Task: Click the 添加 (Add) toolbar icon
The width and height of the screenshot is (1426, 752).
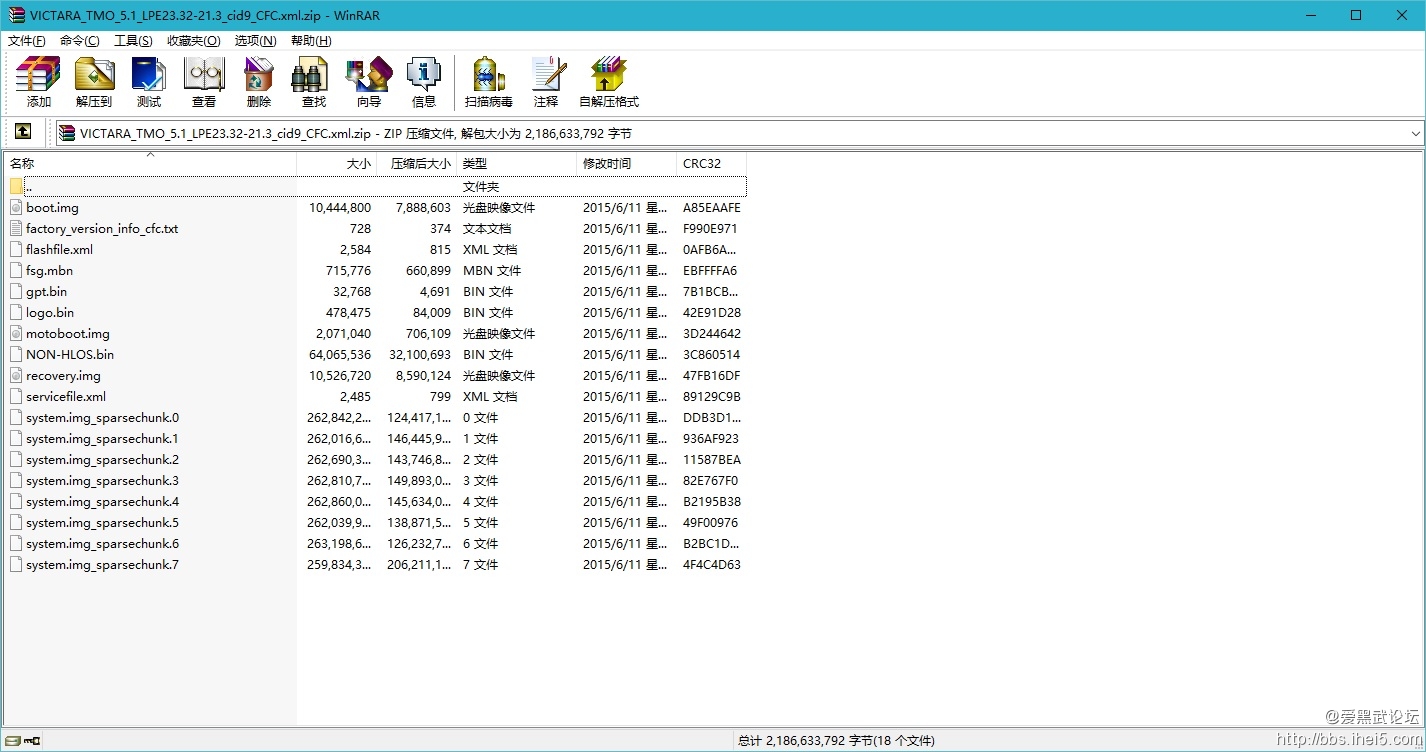Action: tap(38, 74)
